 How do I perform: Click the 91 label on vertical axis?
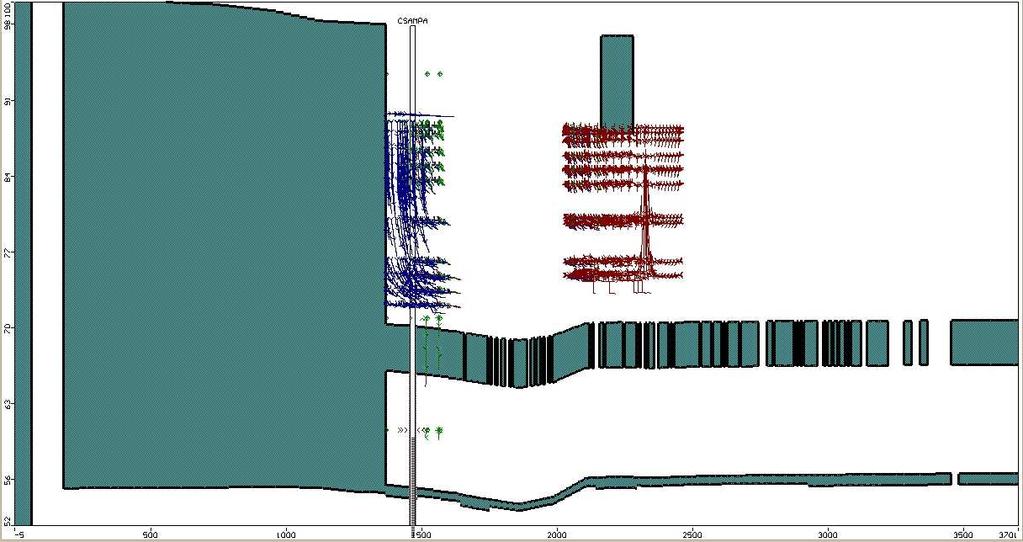(7, 101)
